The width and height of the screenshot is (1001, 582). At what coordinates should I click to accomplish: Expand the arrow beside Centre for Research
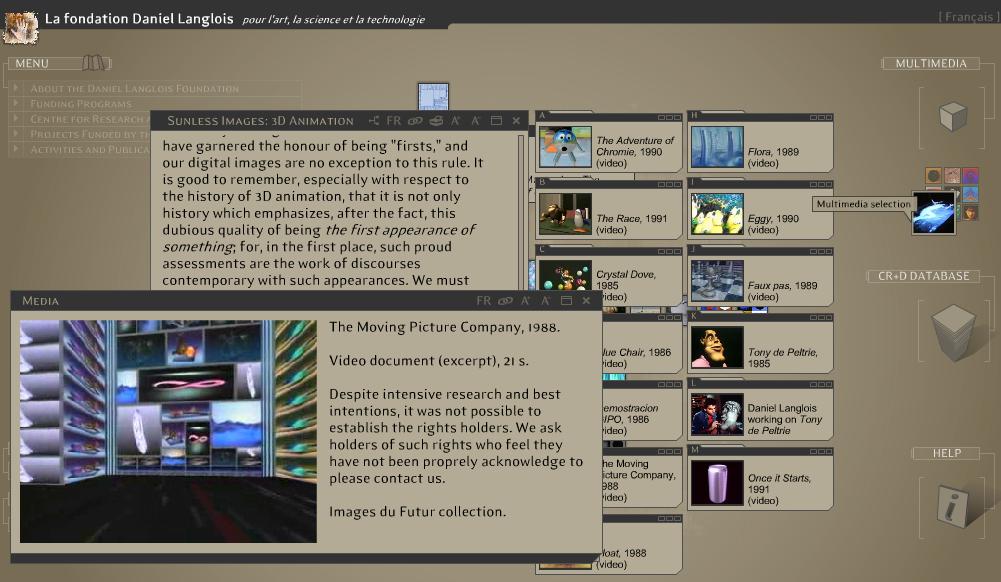[x=16, y=119]
